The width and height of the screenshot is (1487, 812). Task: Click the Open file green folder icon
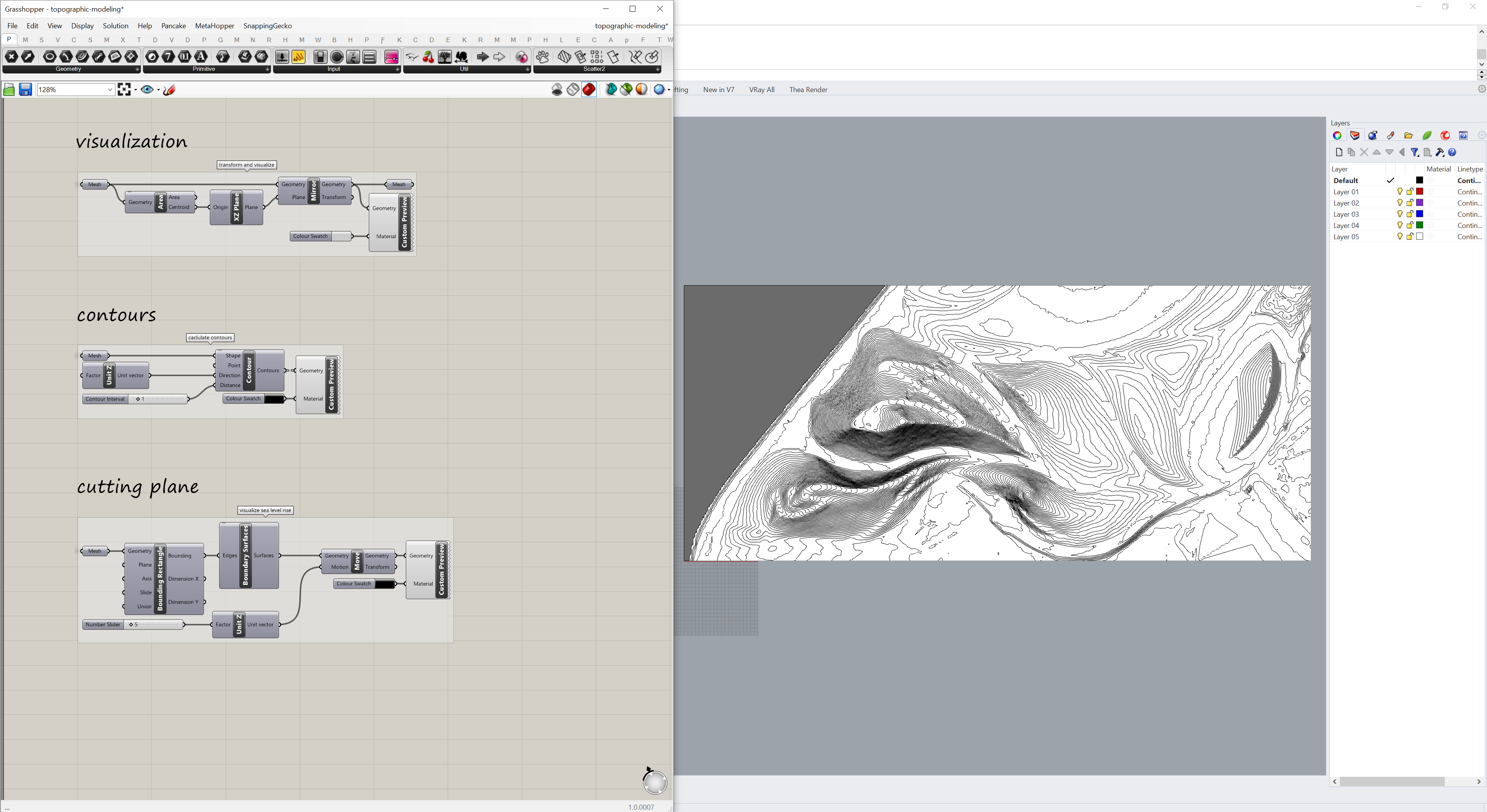click(9, 89)
